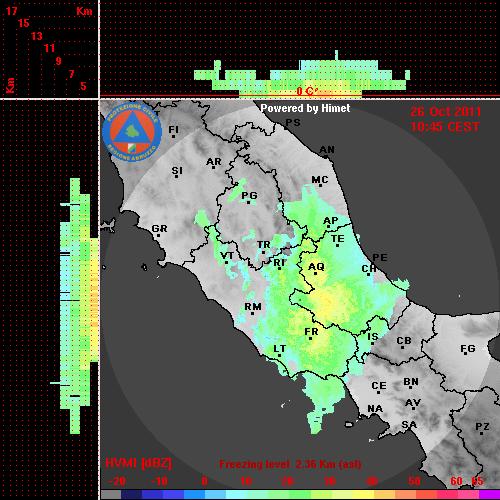Click the Powered by Himet text
This screenshot has height=500, width=500.
tap(305, 108)
